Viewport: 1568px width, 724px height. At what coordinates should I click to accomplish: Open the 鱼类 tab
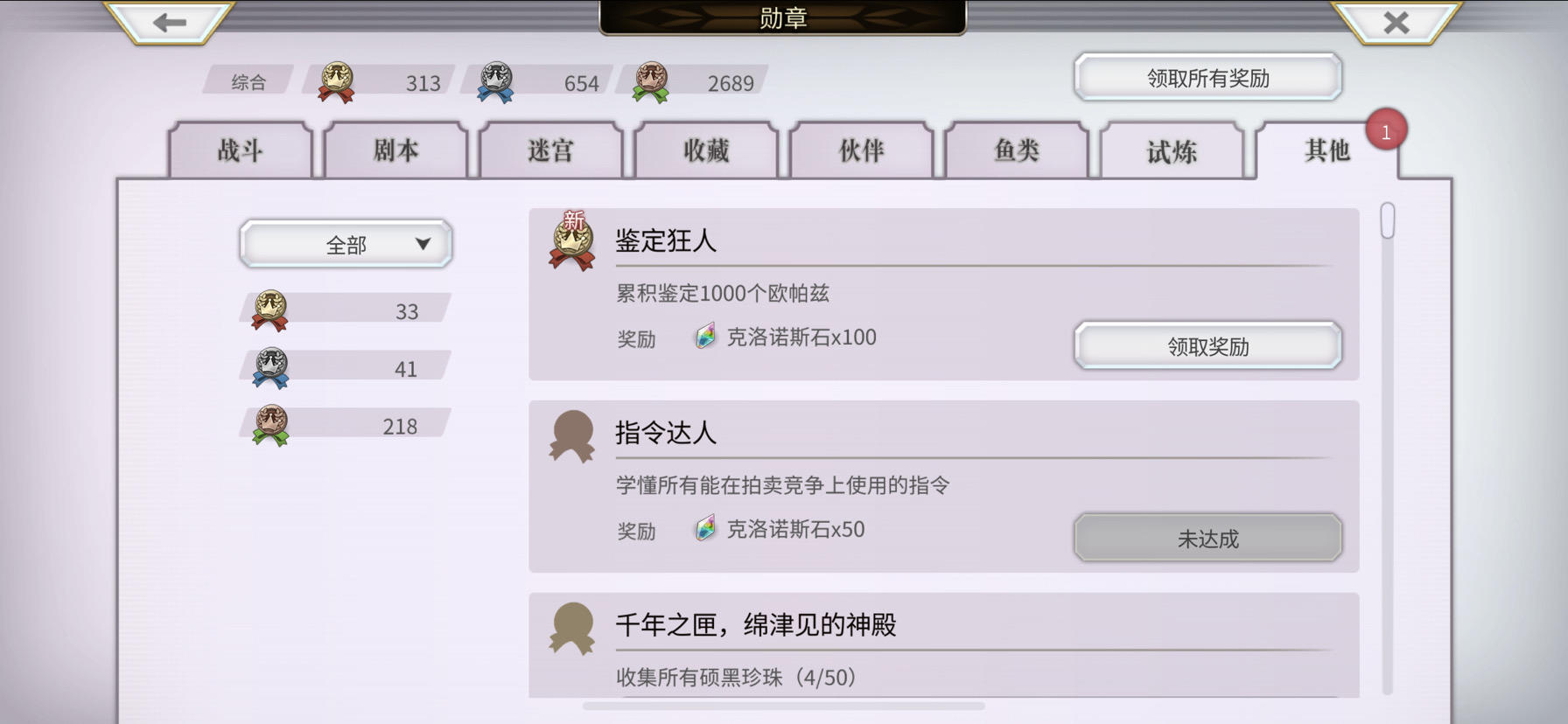click(x=1017, y=150)
